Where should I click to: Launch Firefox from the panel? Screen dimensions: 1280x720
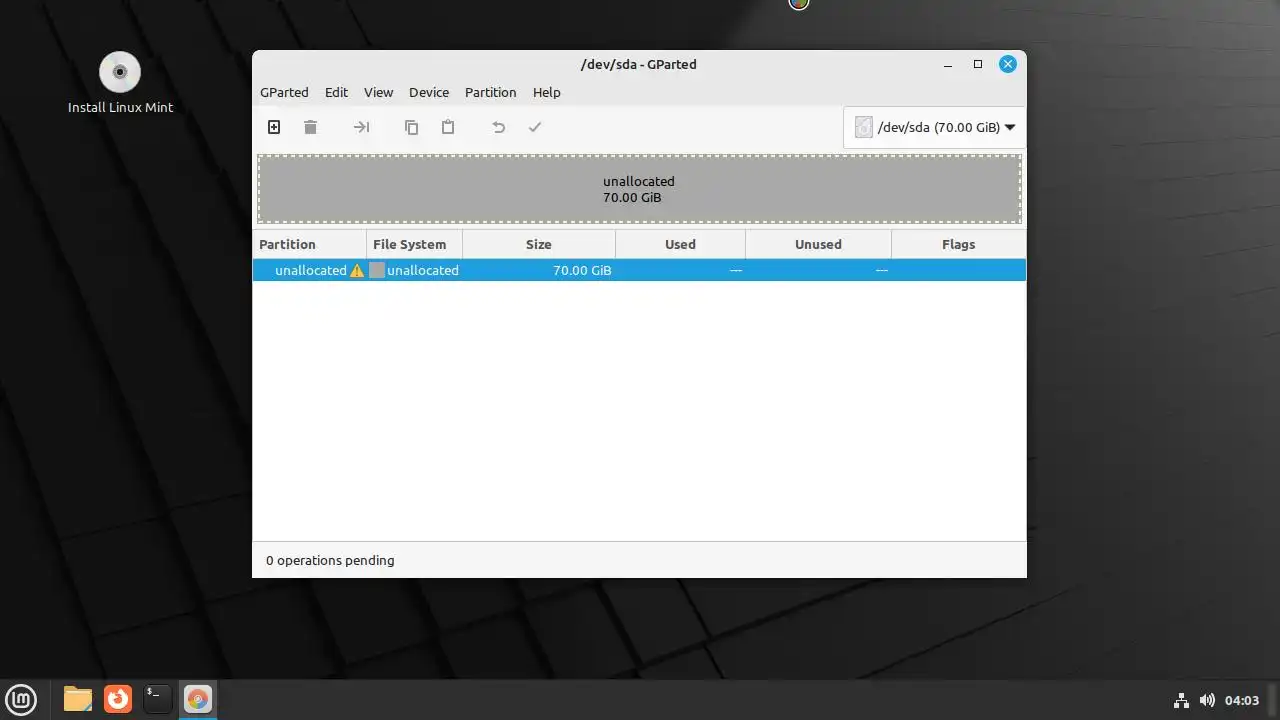118,699
